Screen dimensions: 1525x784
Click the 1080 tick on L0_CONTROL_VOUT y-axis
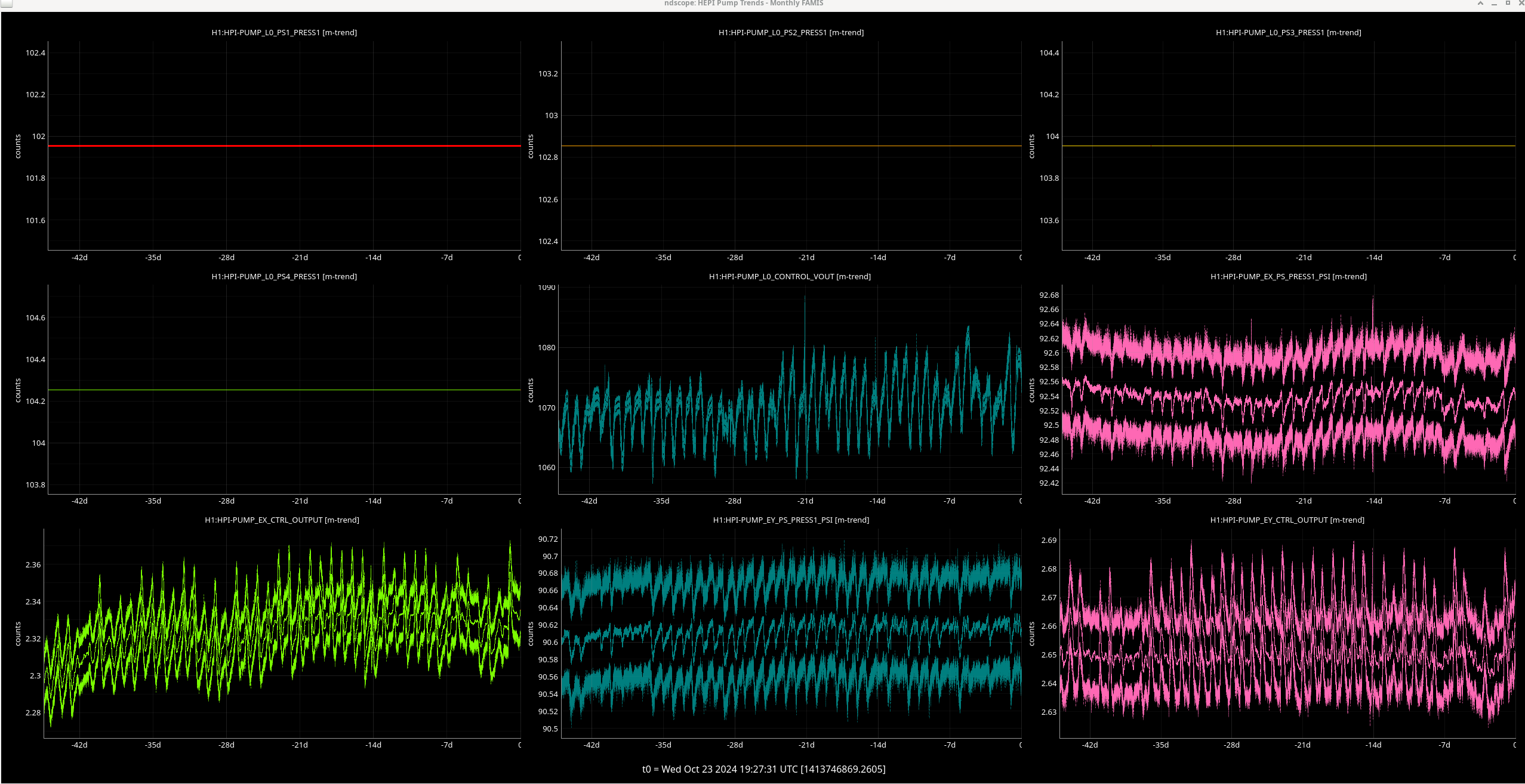(546, 347)
